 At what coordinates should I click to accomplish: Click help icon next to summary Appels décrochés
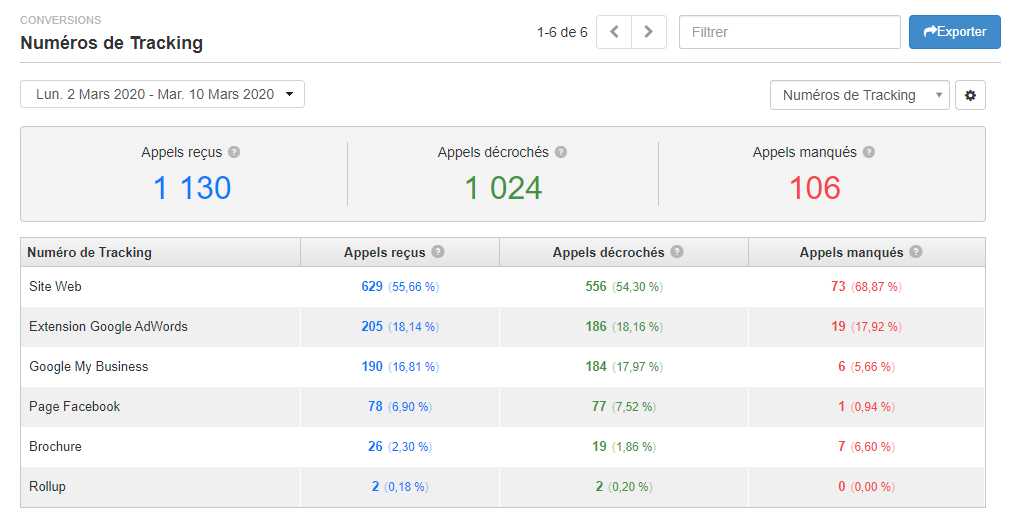click(561, 152)
